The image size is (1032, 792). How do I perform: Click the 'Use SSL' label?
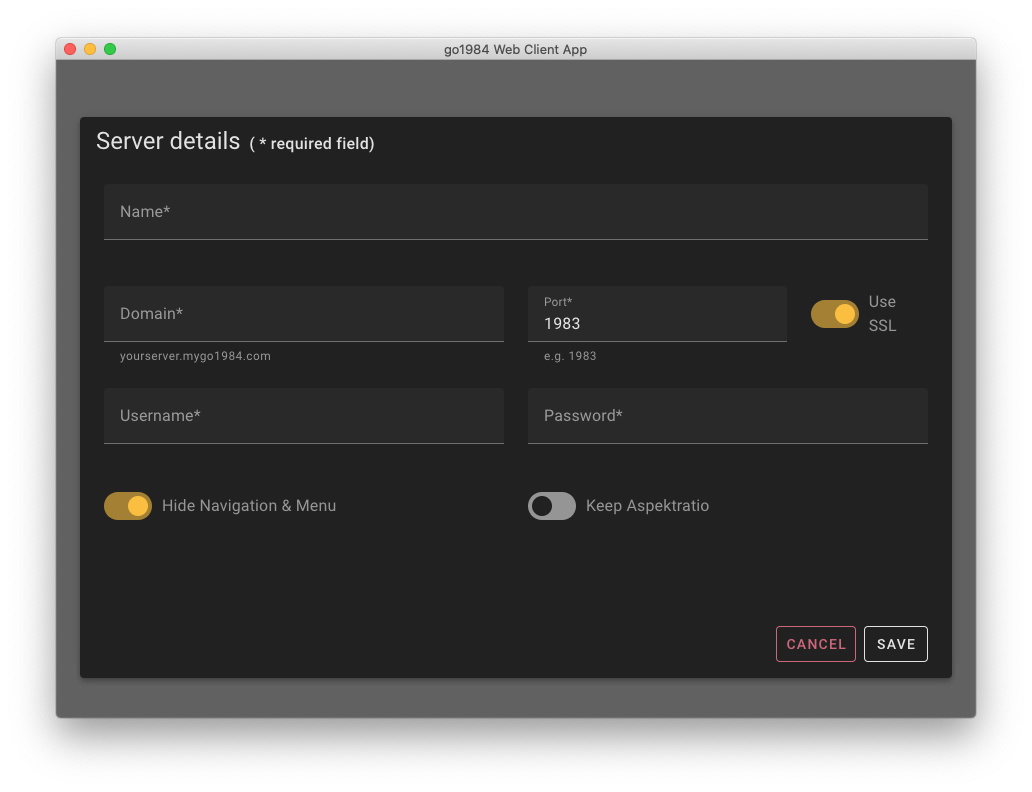point(883,314)
